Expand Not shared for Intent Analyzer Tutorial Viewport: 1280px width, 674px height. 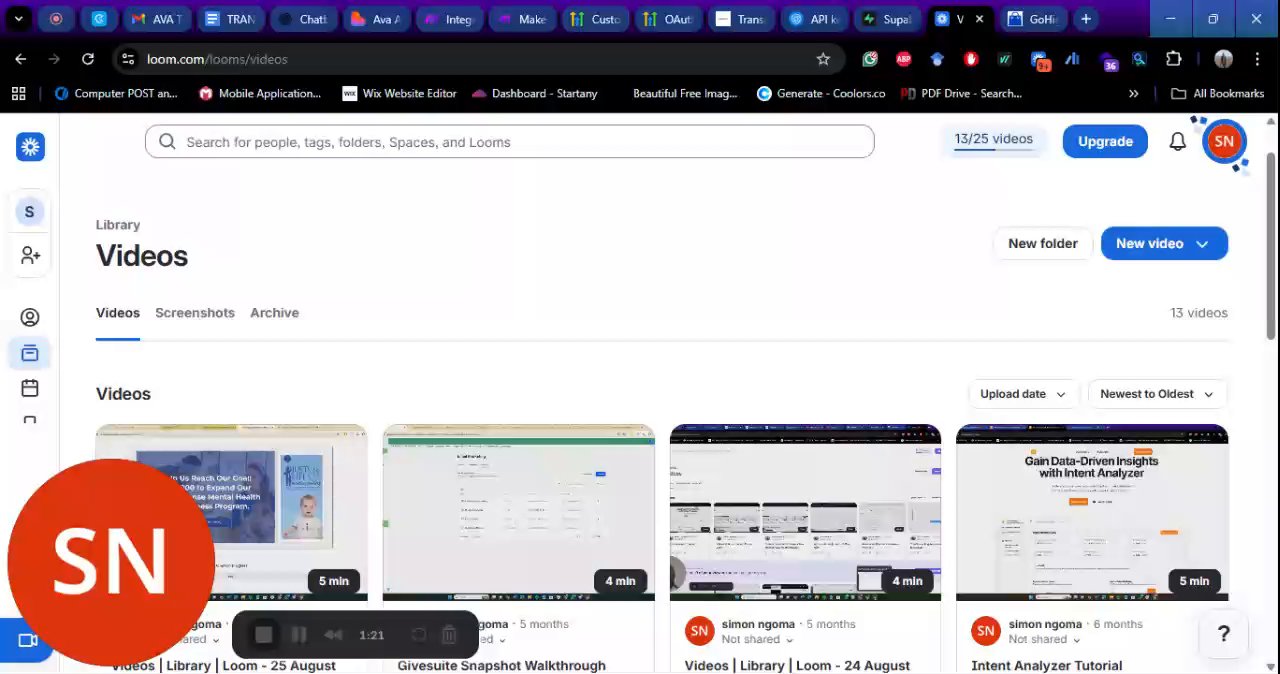[x=1044, y=639]
